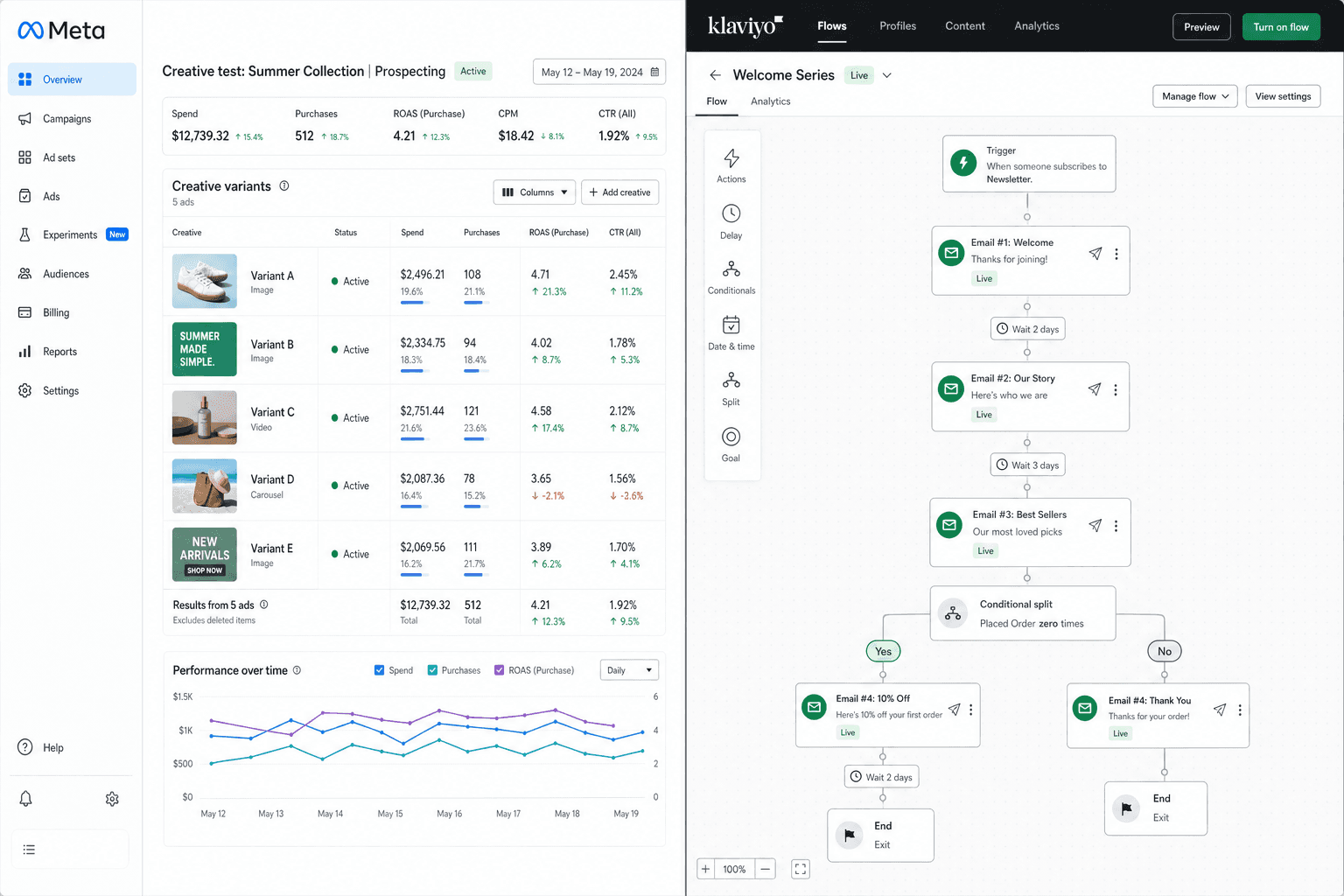Open the Flows tab in Klaviyo
The image size is (1344, 896).
(832, 26)
